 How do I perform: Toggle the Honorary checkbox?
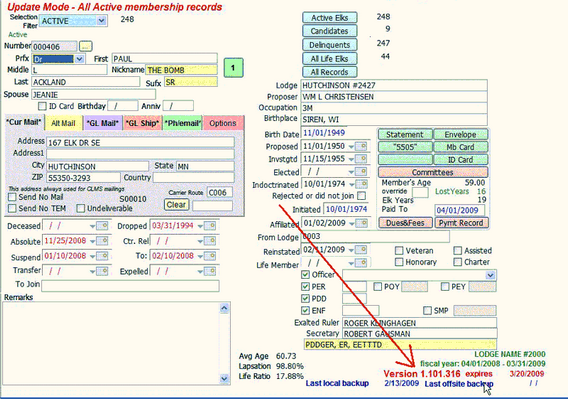click(x=399, y=262)
